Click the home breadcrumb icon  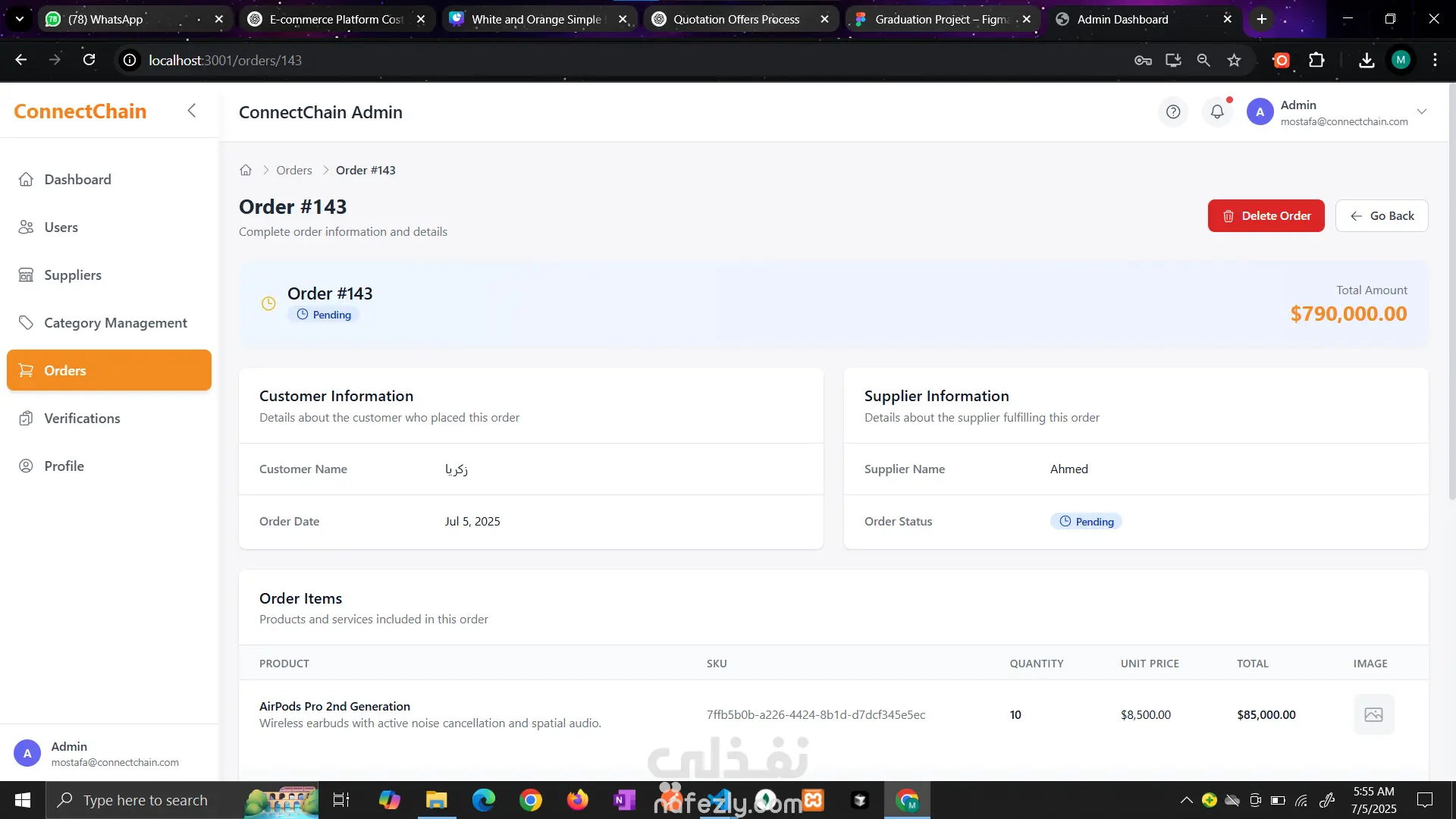246,170
